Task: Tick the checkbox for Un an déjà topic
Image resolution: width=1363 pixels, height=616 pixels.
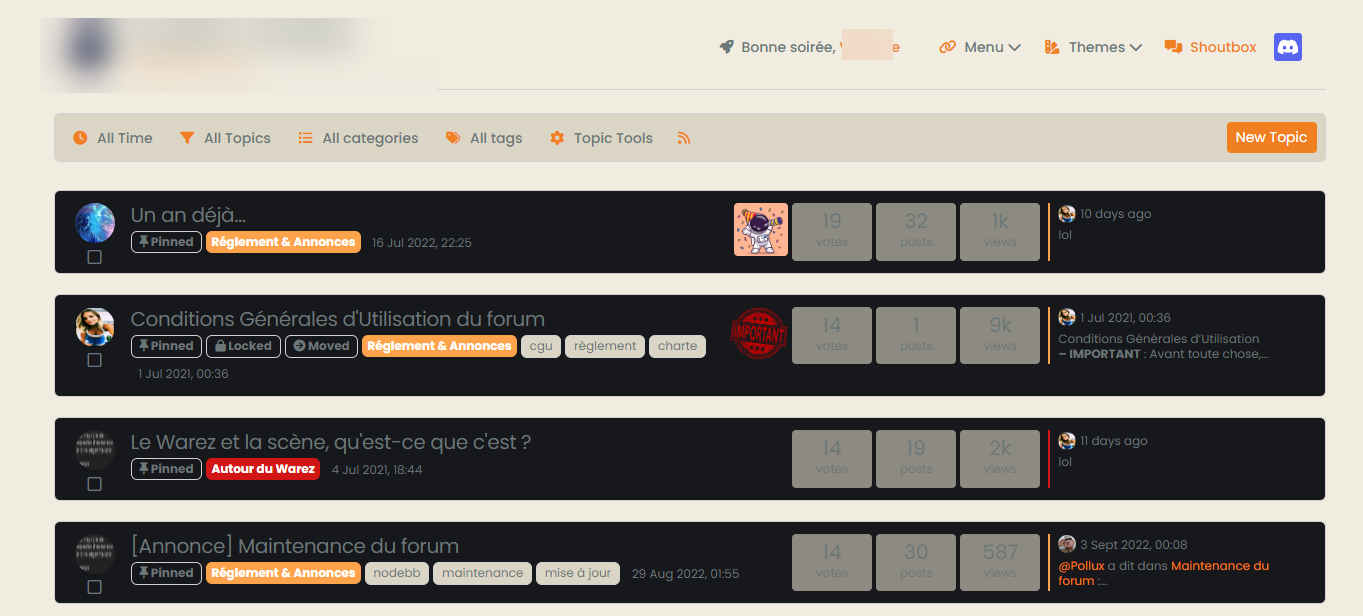Action: pyautogui.click(x=94, y=257)
